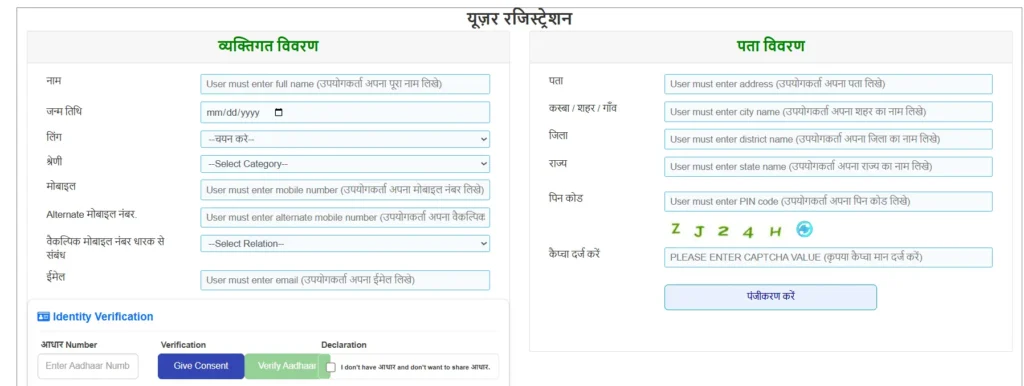Viewport: 1024px width, 386px height.
Task: Click the पता विवरण section heading
Action: point(771,46)
